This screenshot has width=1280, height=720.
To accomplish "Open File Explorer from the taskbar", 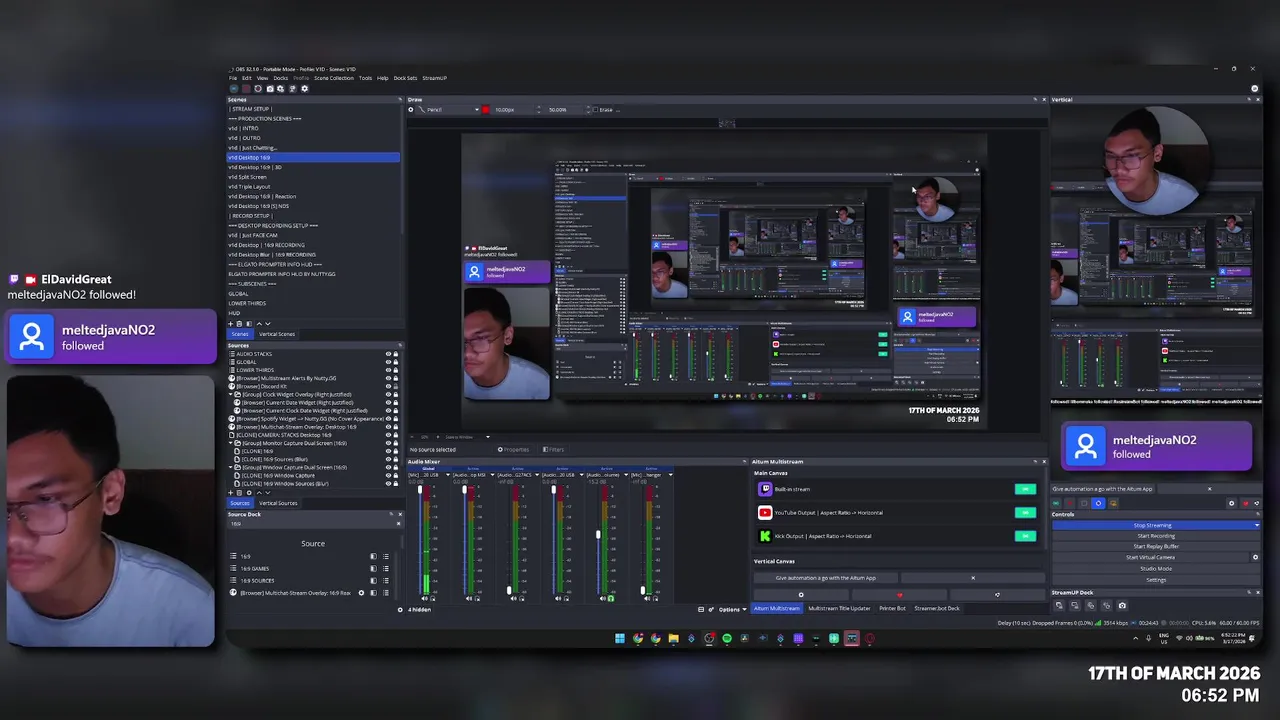I will [673, 638].
